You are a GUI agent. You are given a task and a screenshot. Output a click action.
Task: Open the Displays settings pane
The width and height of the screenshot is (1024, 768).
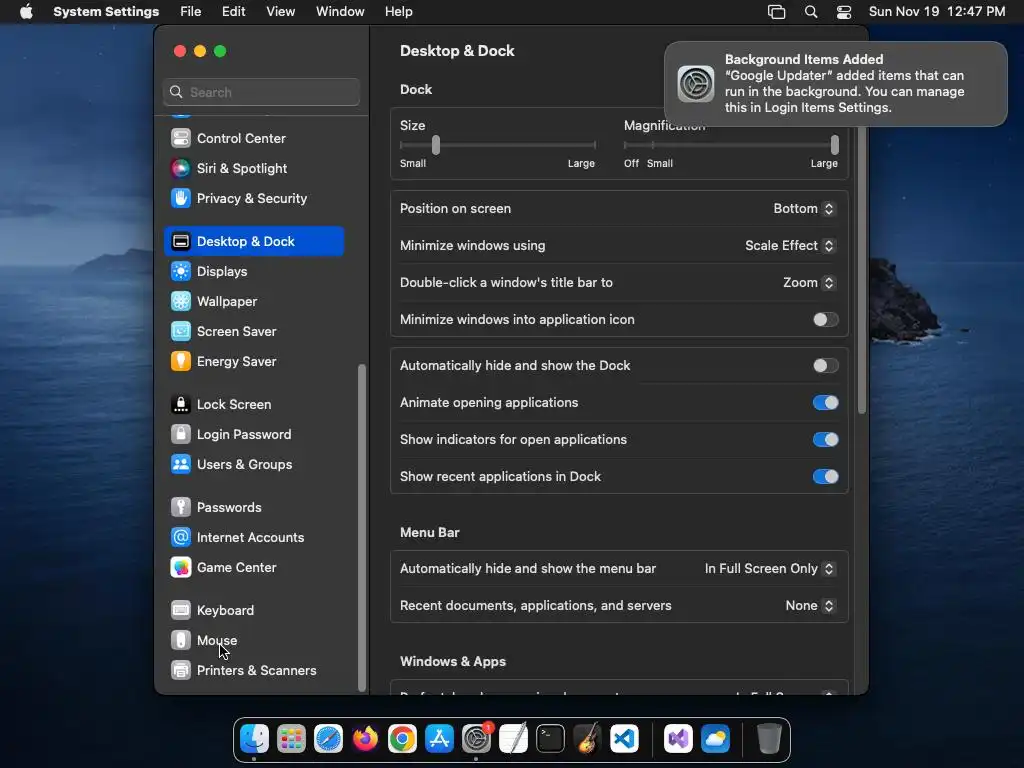pos(254,271)
